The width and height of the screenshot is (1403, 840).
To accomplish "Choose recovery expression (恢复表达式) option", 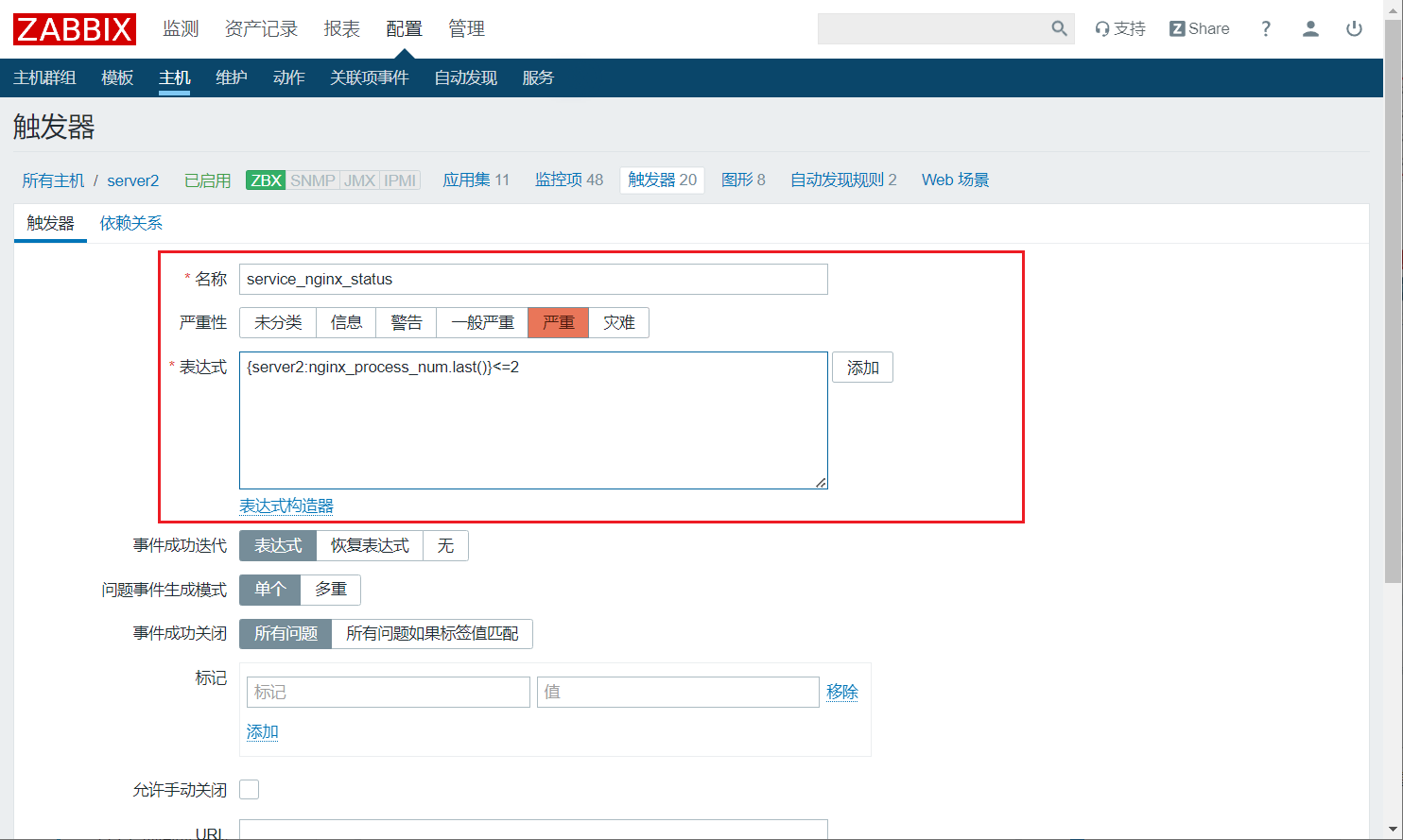I will tap(370, 546).
